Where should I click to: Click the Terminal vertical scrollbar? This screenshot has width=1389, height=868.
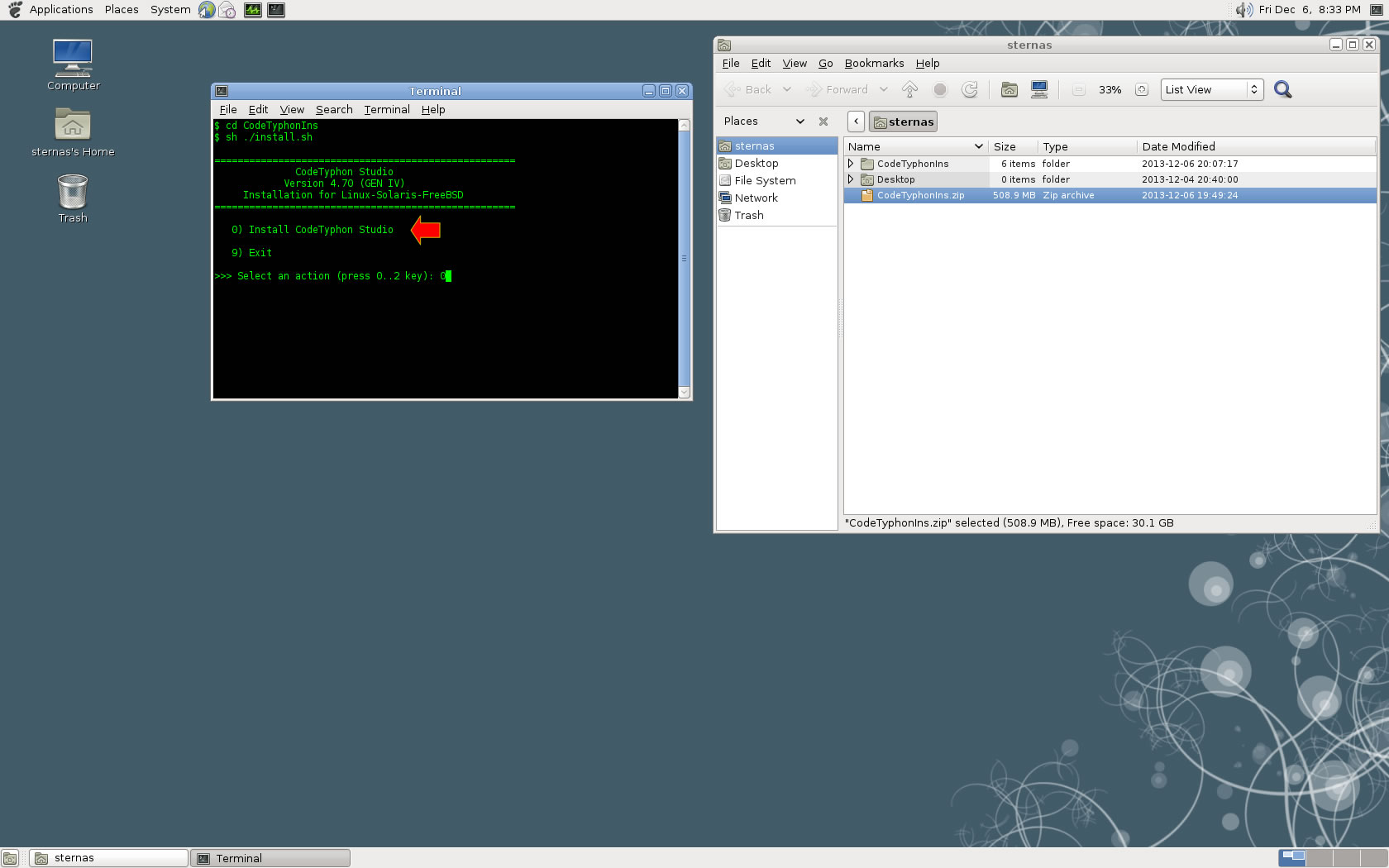coord(684,258)
